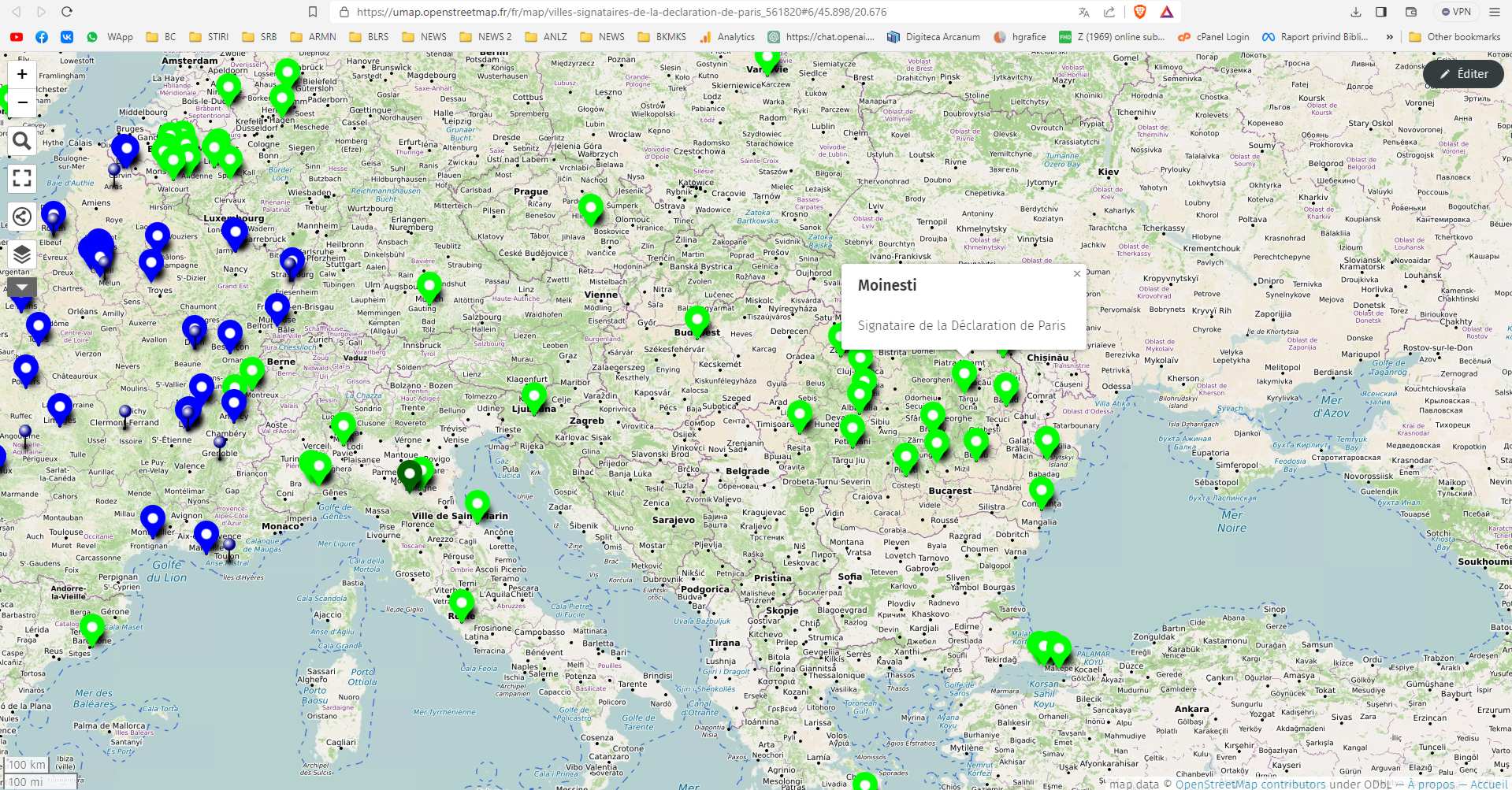Open the browser translate page icon

click(1084, 12)
